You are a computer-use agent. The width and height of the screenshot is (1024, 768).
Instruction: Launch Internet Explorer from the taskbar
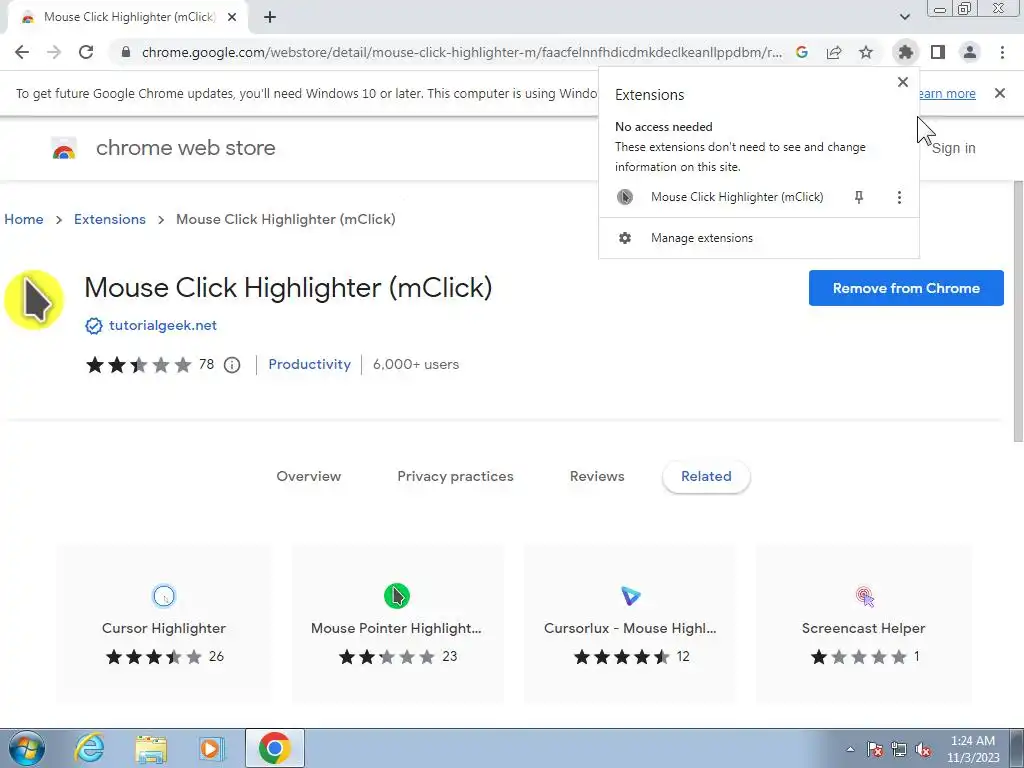coord(89,748)
